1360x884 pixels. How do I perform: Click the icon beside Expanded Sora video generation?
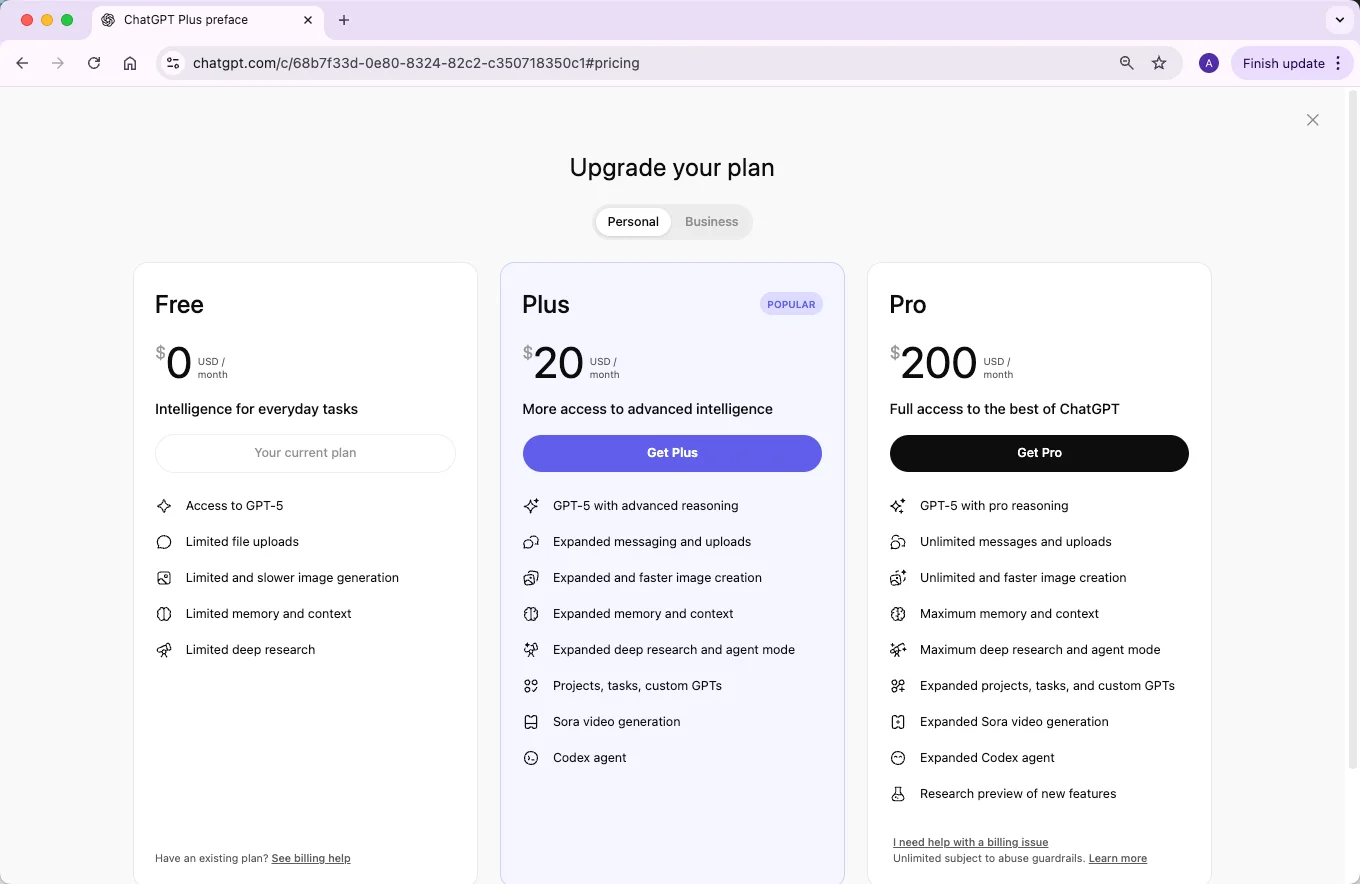coord(898,722)
